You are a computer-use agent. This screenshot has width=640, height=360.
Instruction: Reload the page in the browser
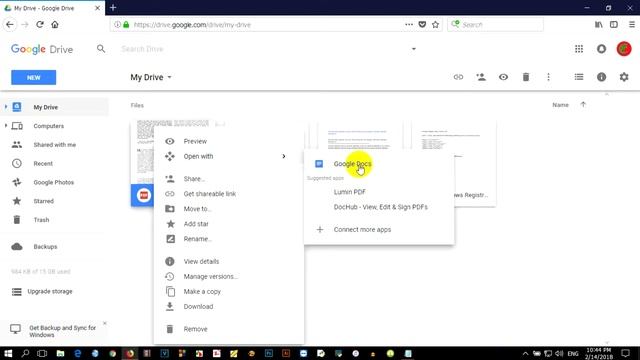(40, 24)
